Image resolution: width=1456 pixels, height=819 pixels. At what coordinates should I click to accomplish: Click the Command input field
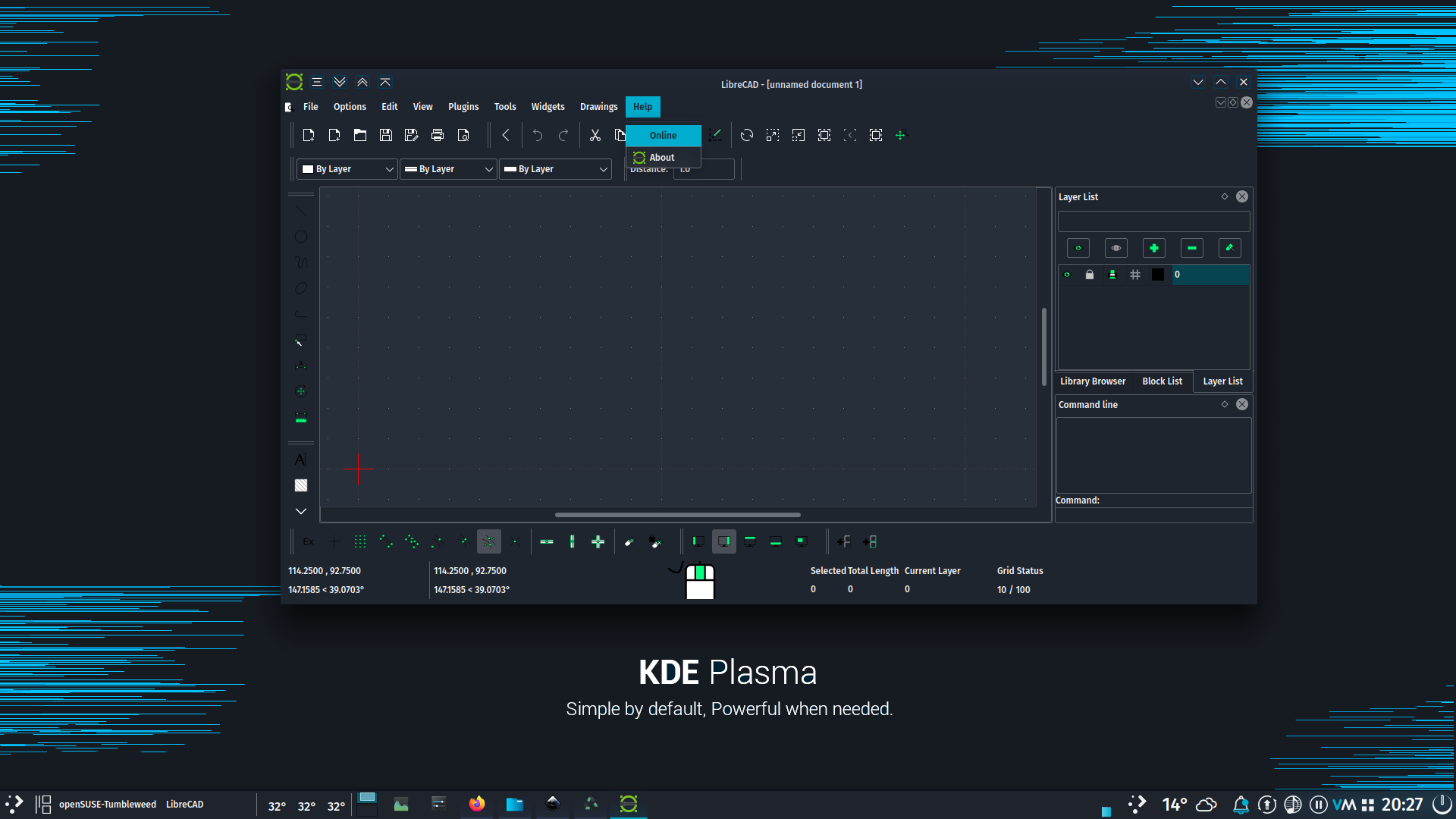[x=1153, y=516]
